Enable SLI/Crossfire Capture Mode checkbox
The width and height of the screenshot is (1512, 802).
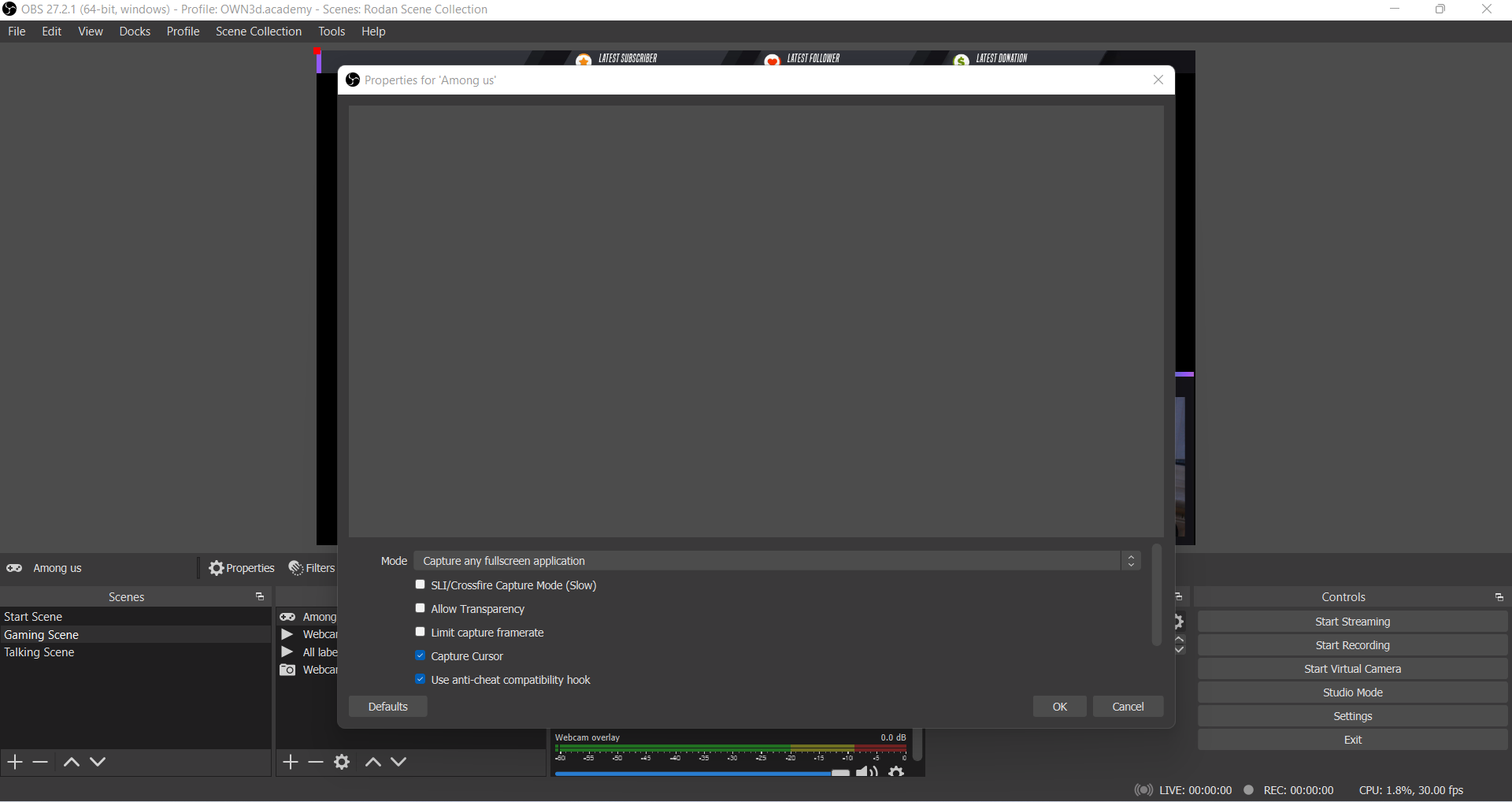pyautogui.click(x=421, y=585)
